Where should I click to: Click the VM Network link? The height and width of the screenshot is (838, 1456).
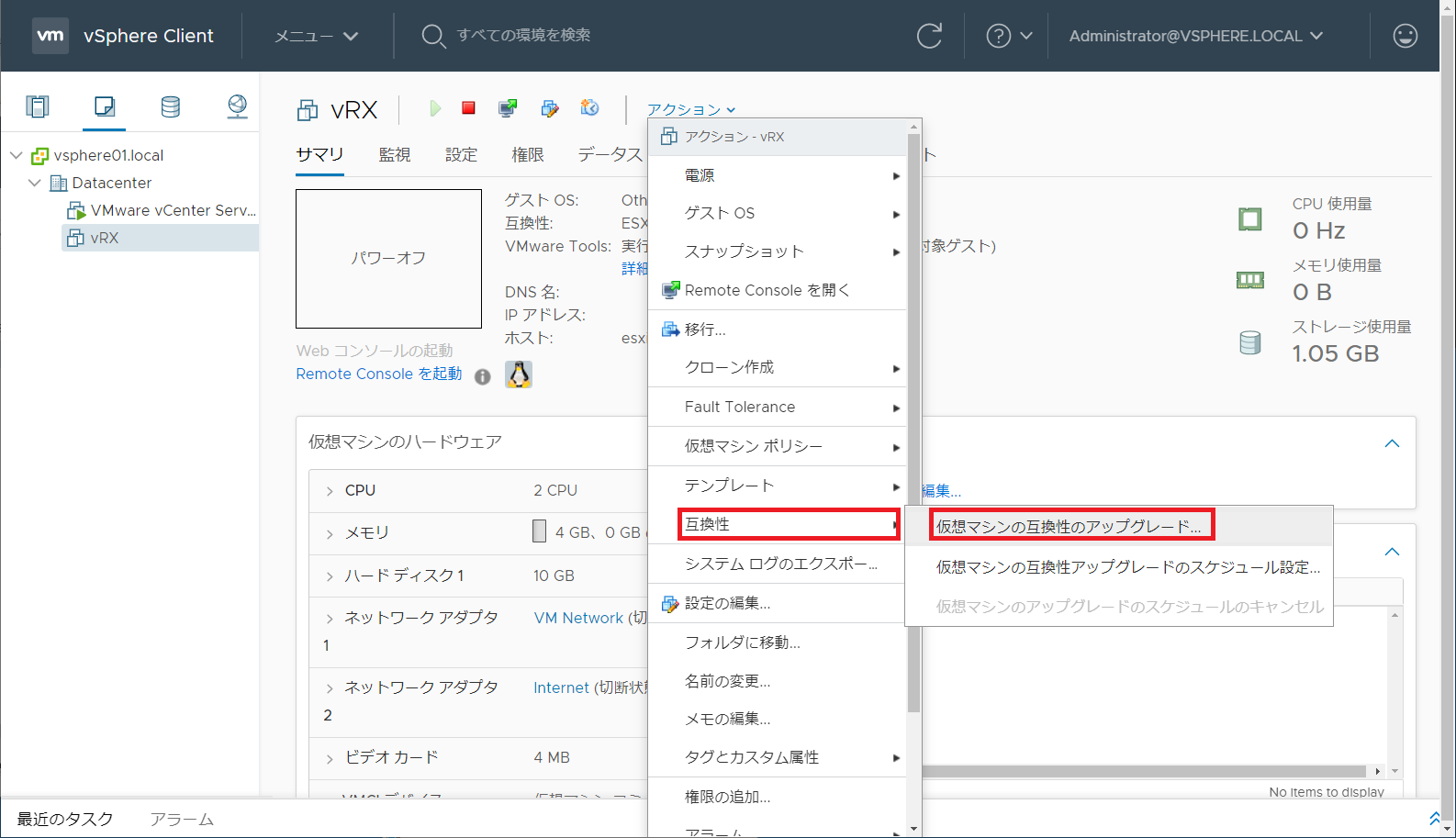(x=578, y=618)
